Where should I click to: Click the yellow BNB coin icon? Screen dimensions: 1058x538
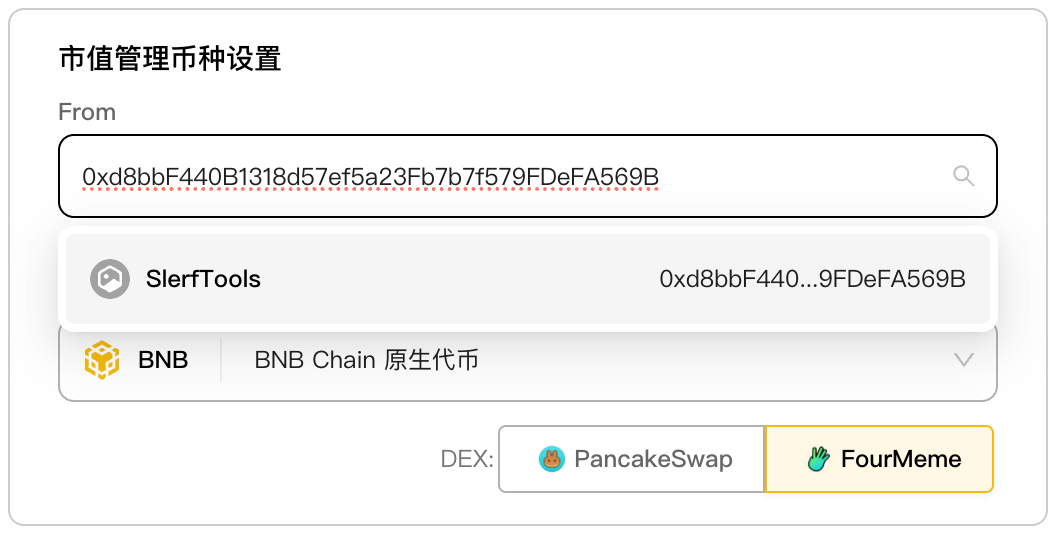coord(101,360)
